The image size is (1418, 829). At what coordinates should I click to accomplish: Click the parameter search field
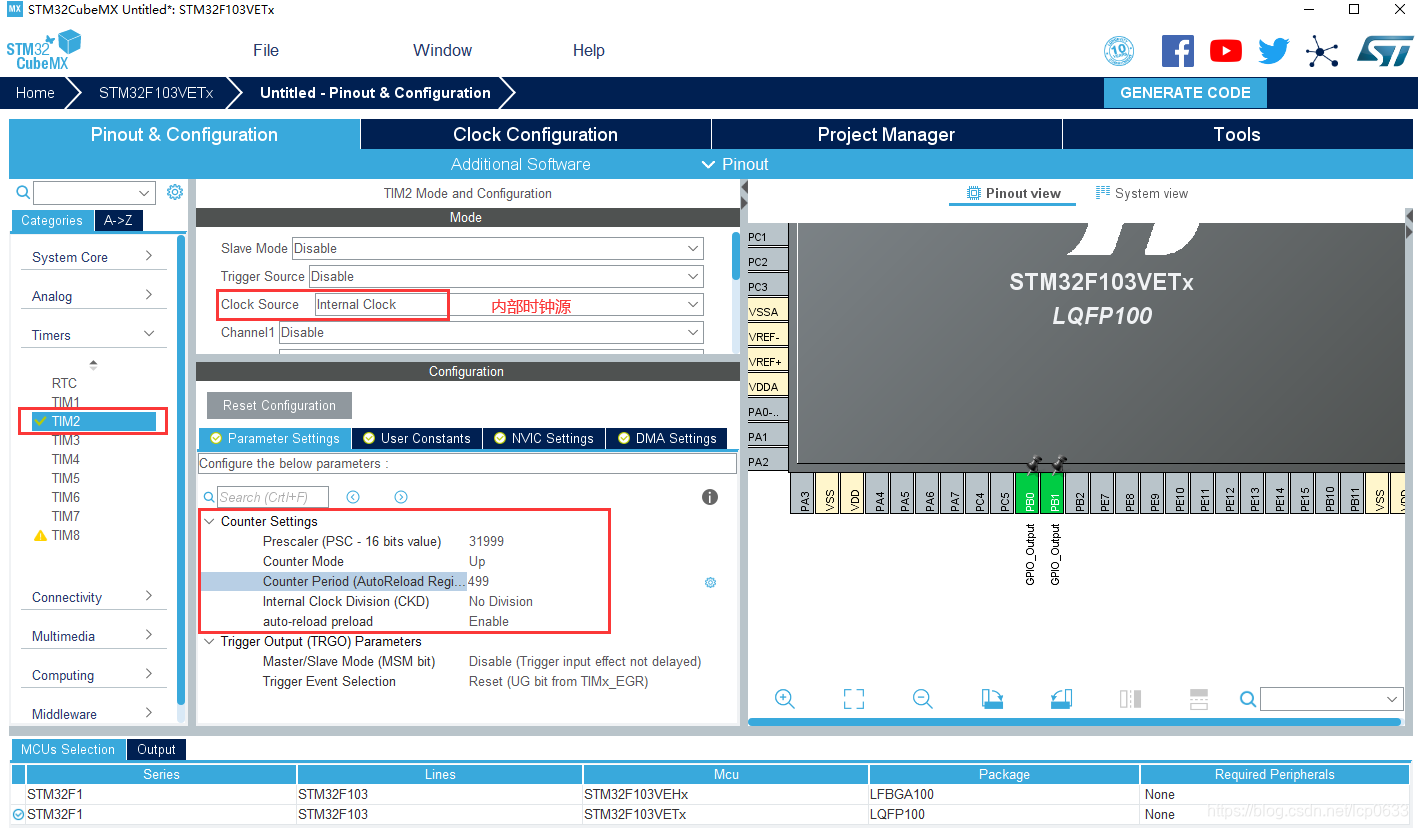point(273,497)
